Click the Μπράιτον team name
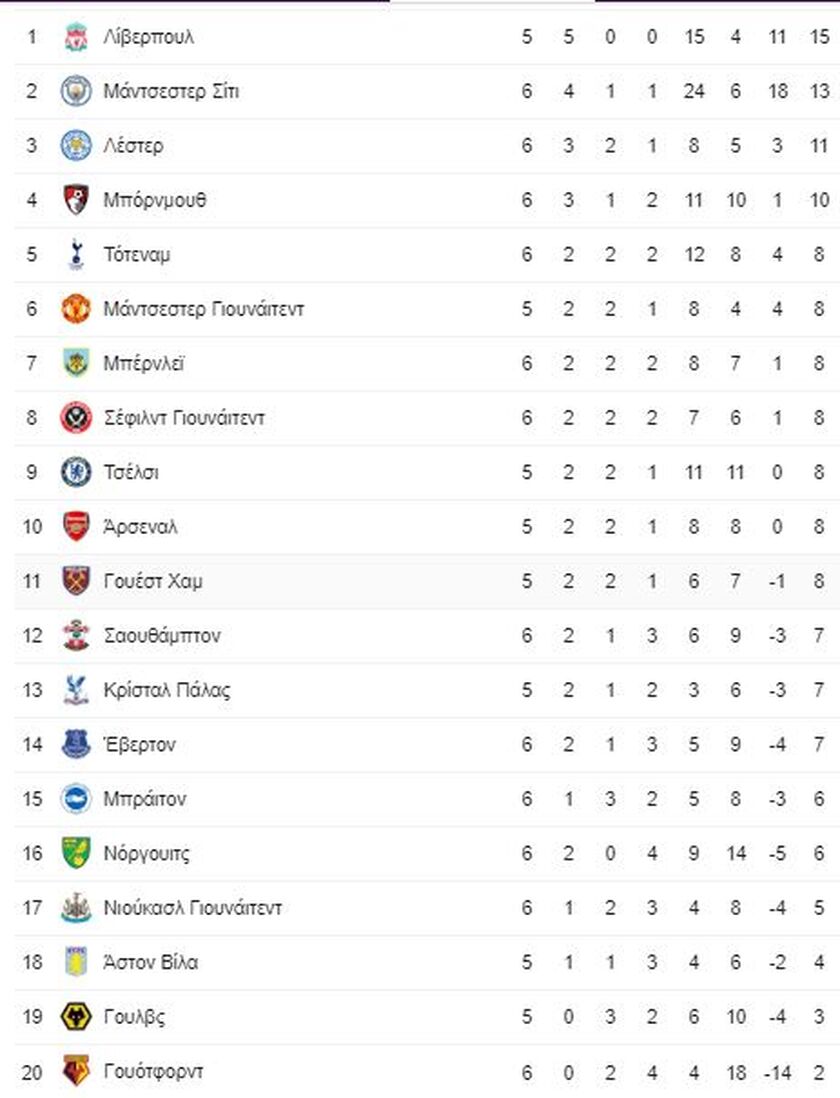The height and width of the screenshot is (1098, 840). 145,799
